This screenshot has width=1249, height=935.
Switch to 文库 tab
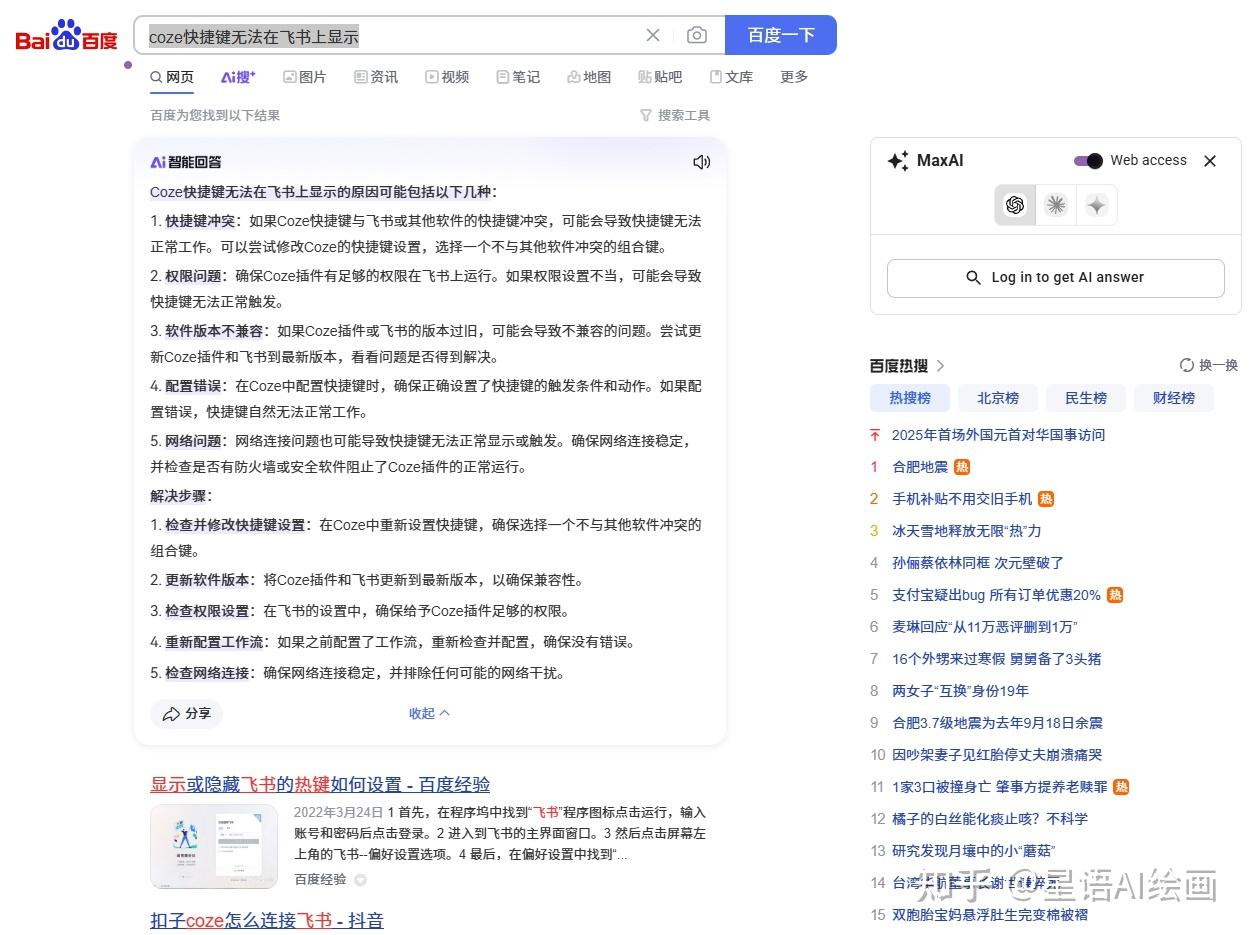pyautogui.click(x=731, y=77)
